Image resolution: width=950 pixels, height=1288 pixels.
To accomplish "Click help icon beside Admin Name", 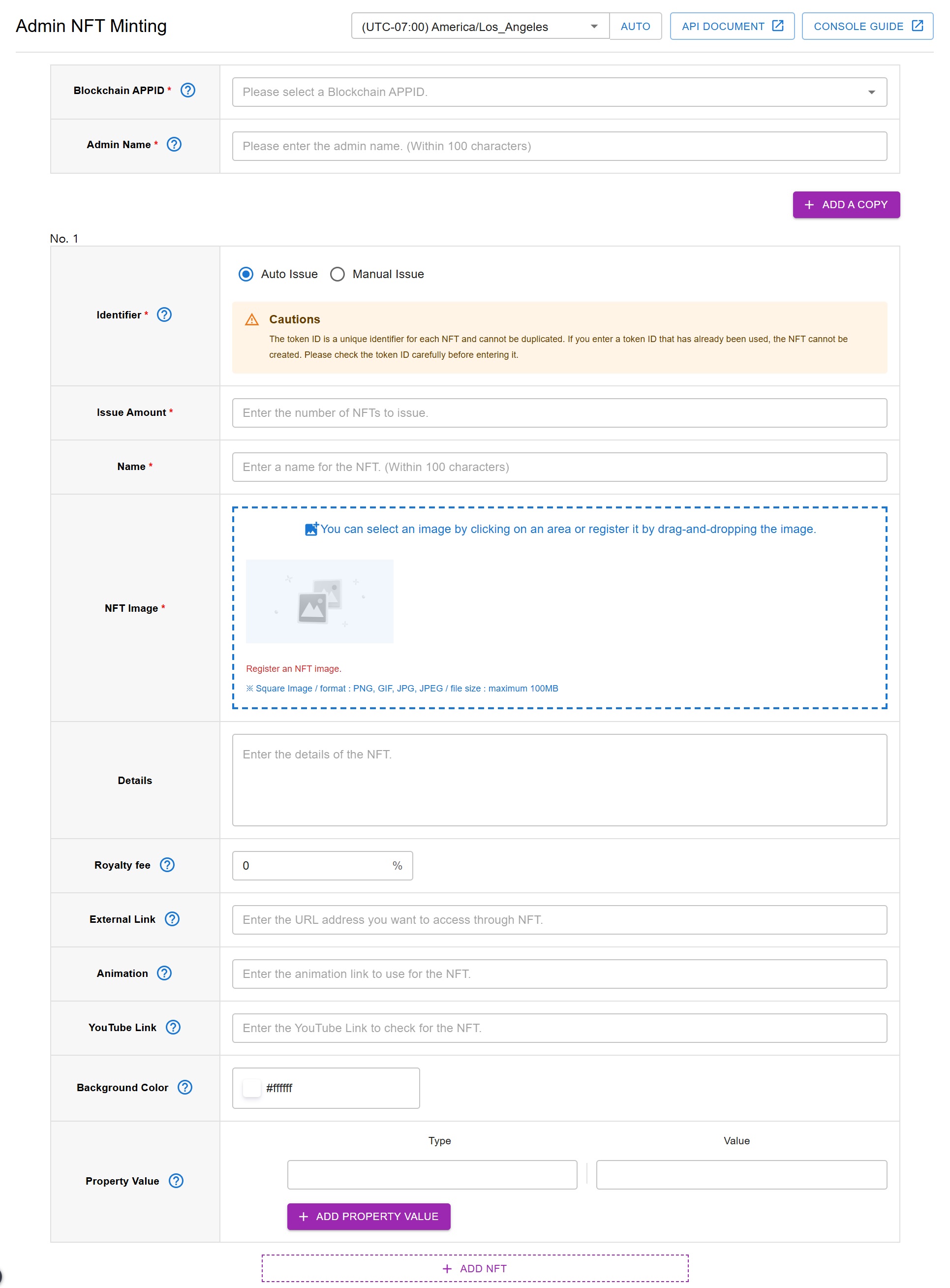I will pos(174,144).
